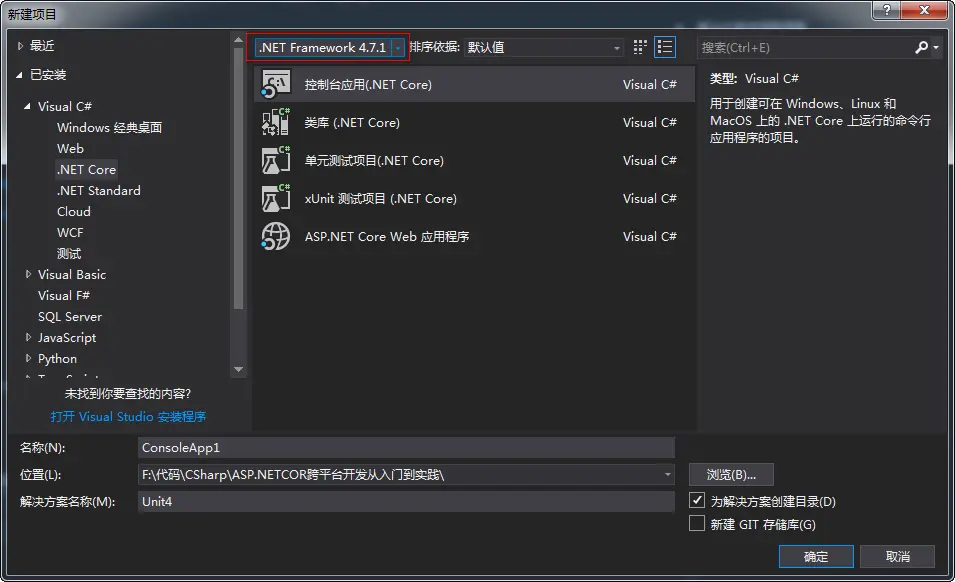Open the sort by 默认值 dropdown

pos(544,47)
